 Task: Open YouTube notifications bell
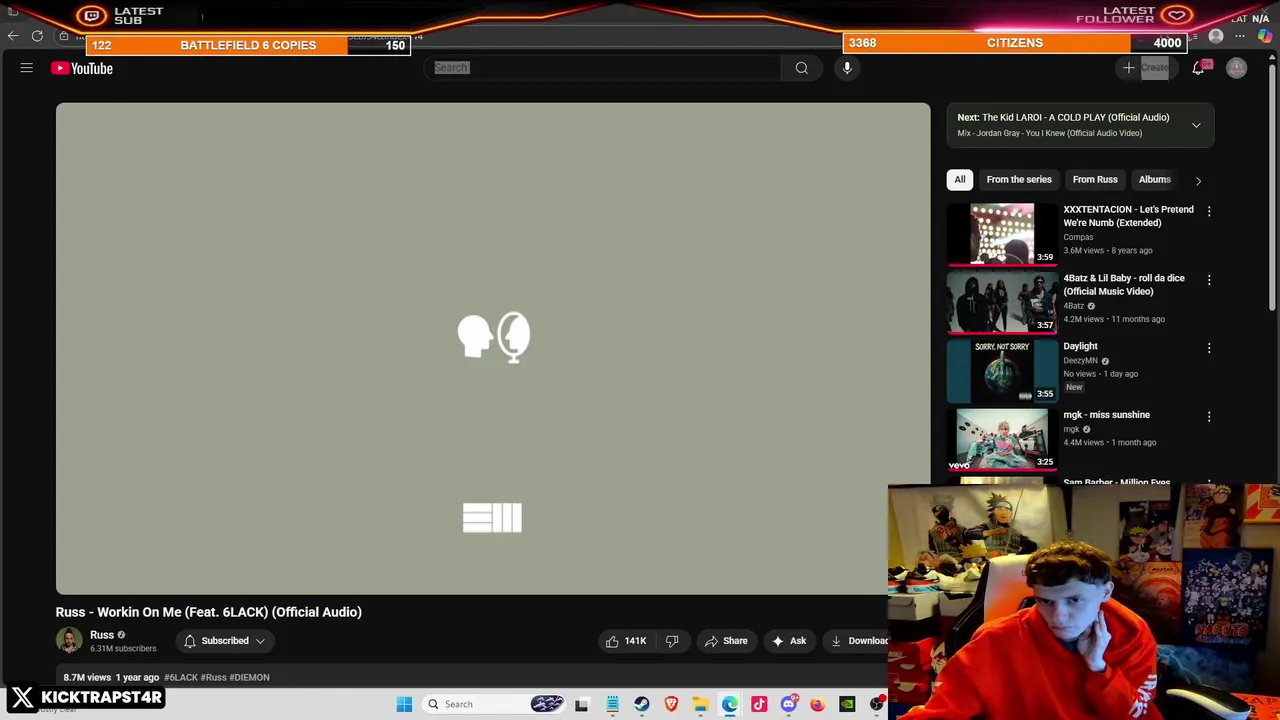tap(1198, 68)
